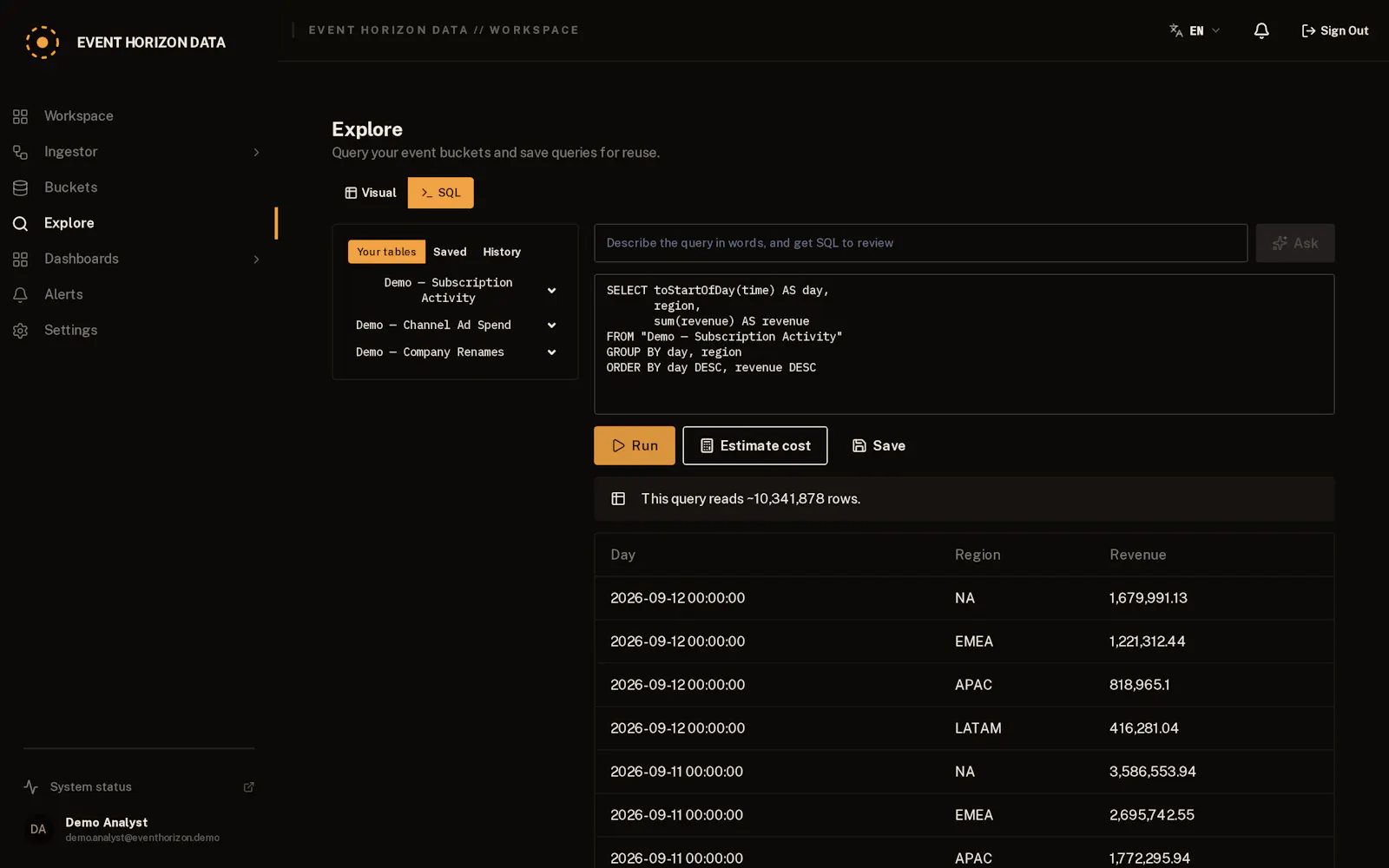This screenshot has height=868, width=1389.
Task: Click the Explore magnifier icon
Action: click(x=20, y=223)
